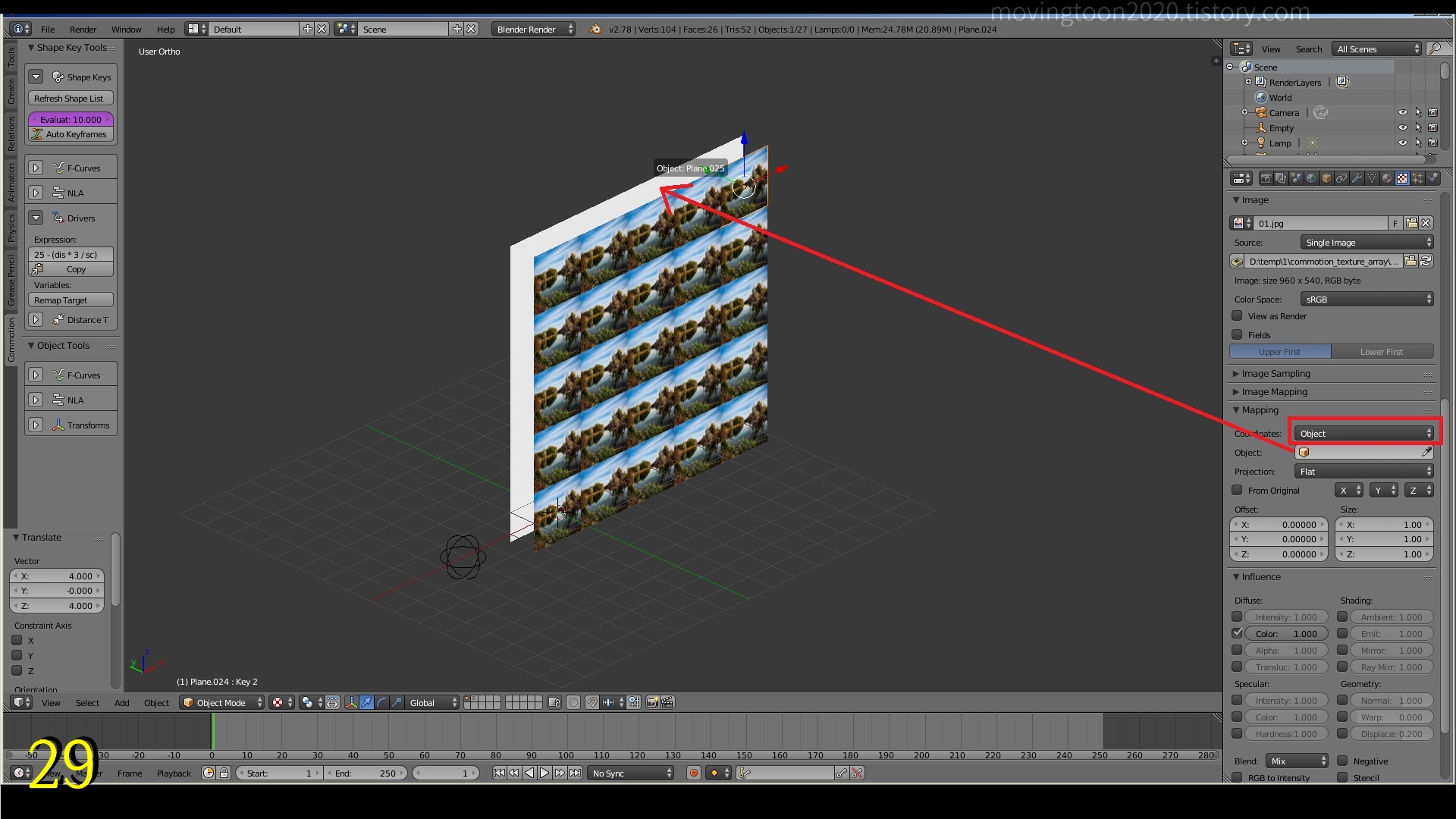Open the Blender Render engine dropdown

click(x=533, y=29)
